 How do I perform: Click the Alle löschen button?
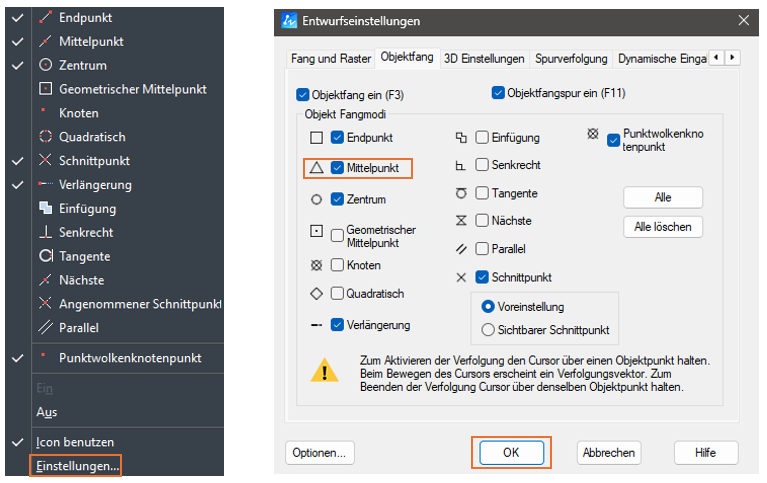(662, 227)
